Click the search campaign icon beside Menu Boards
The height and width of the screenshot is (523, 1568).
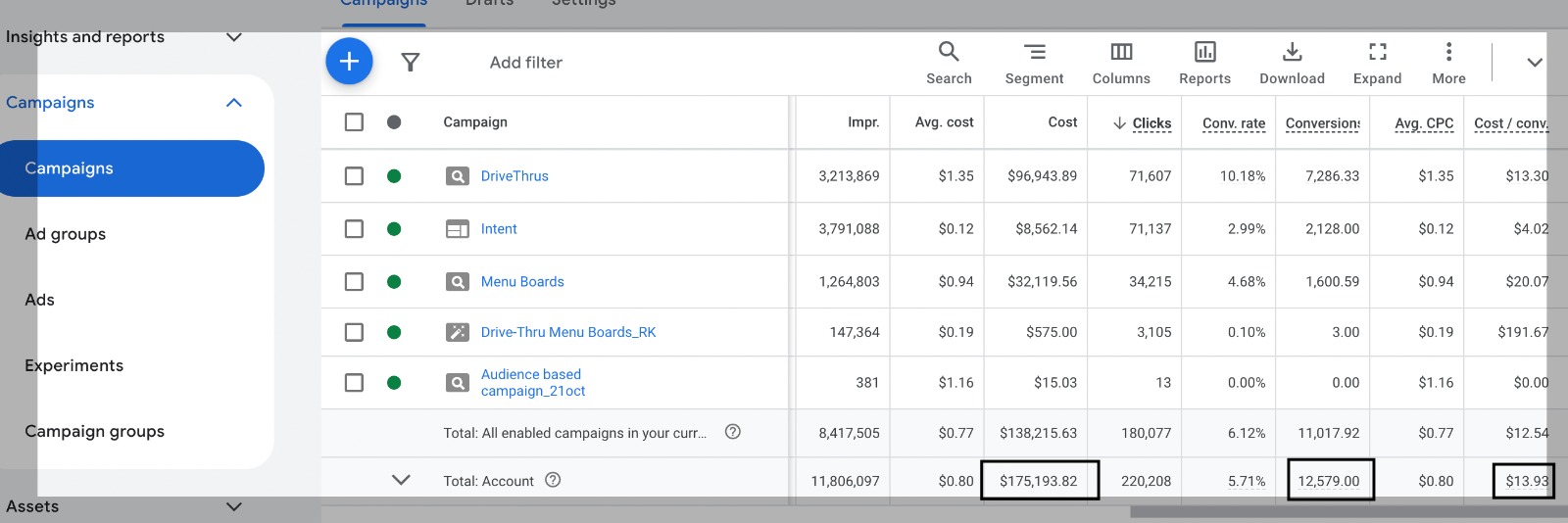click(x=458, y=282)
